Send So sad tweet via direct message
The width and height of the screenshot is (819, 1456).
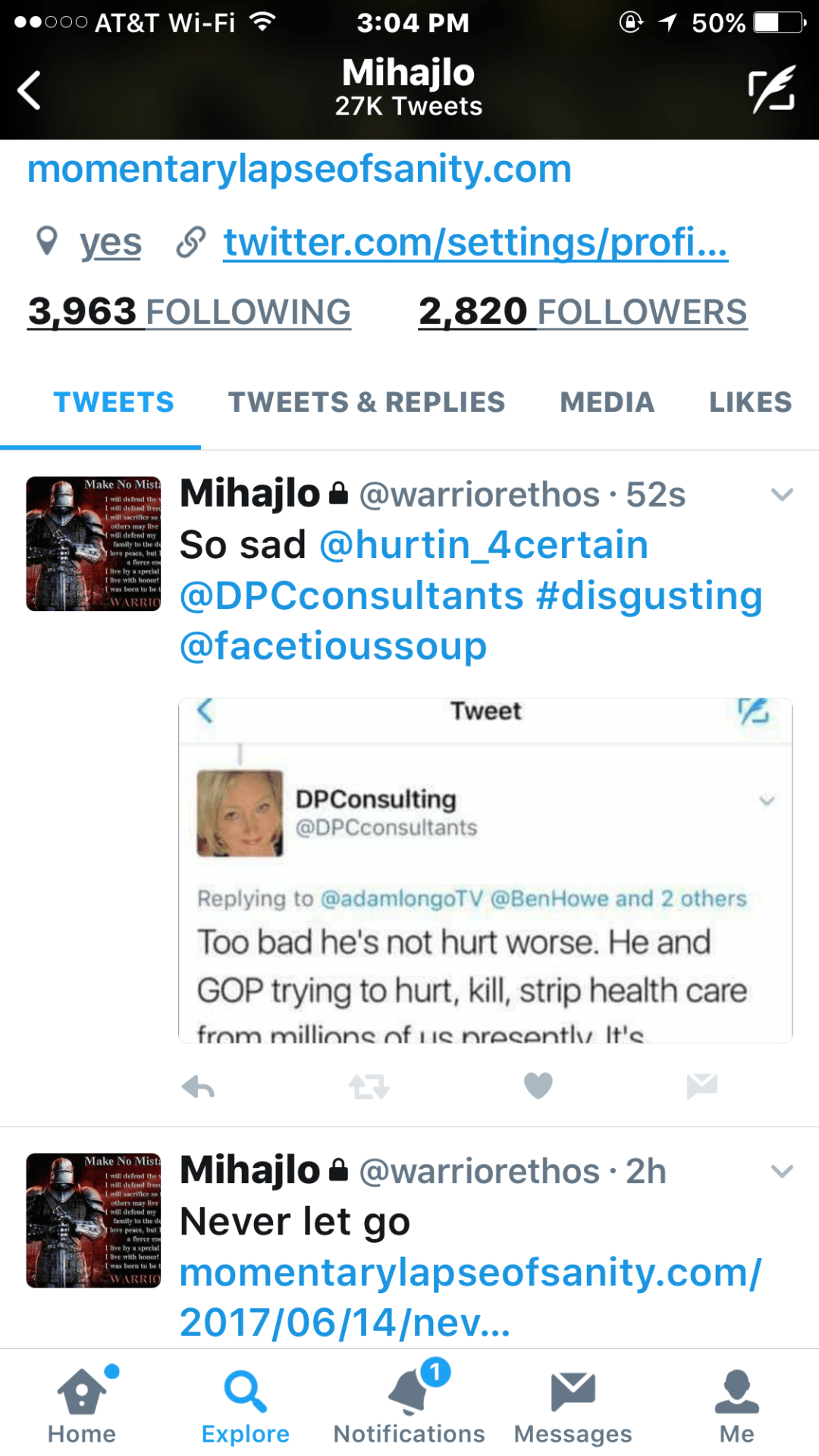[701, 1086]
